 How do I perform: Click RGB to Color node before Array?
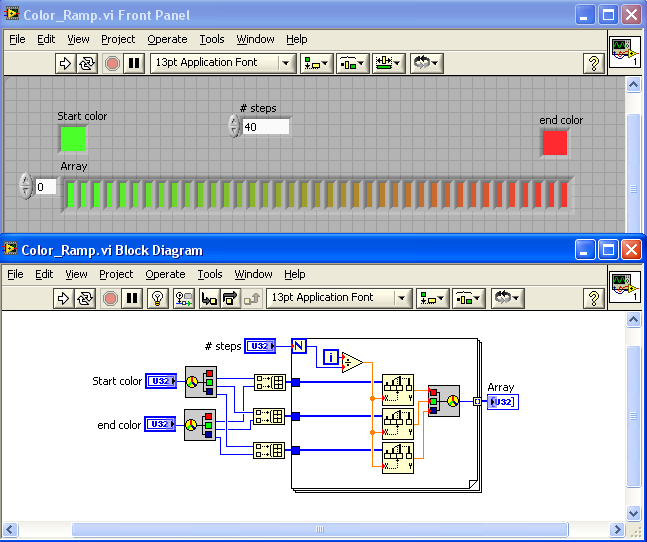pyautogui.click(x=444, y=401)
